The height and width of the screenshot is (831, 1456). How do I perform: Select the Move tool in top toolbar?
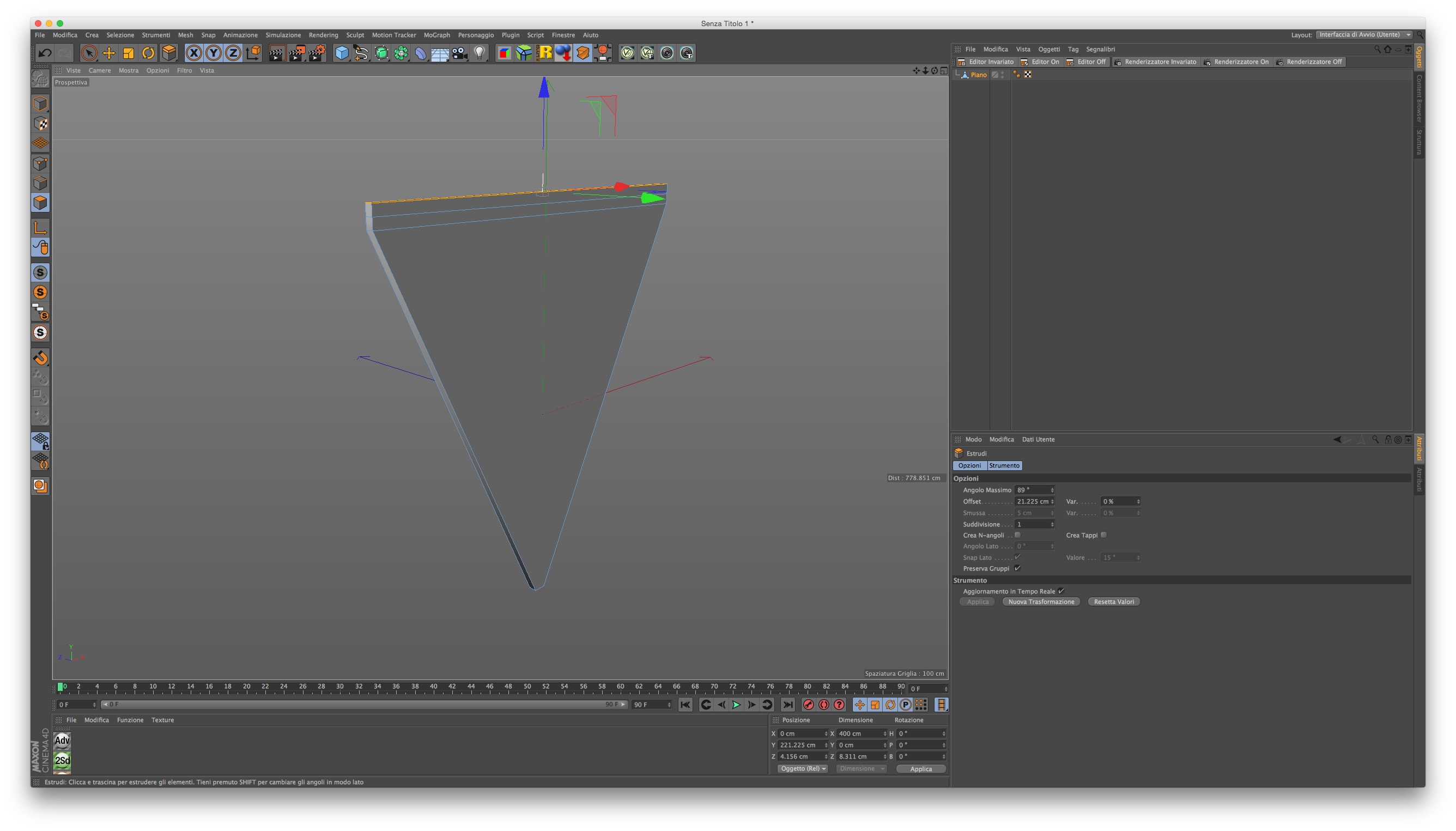pos(108,53)
